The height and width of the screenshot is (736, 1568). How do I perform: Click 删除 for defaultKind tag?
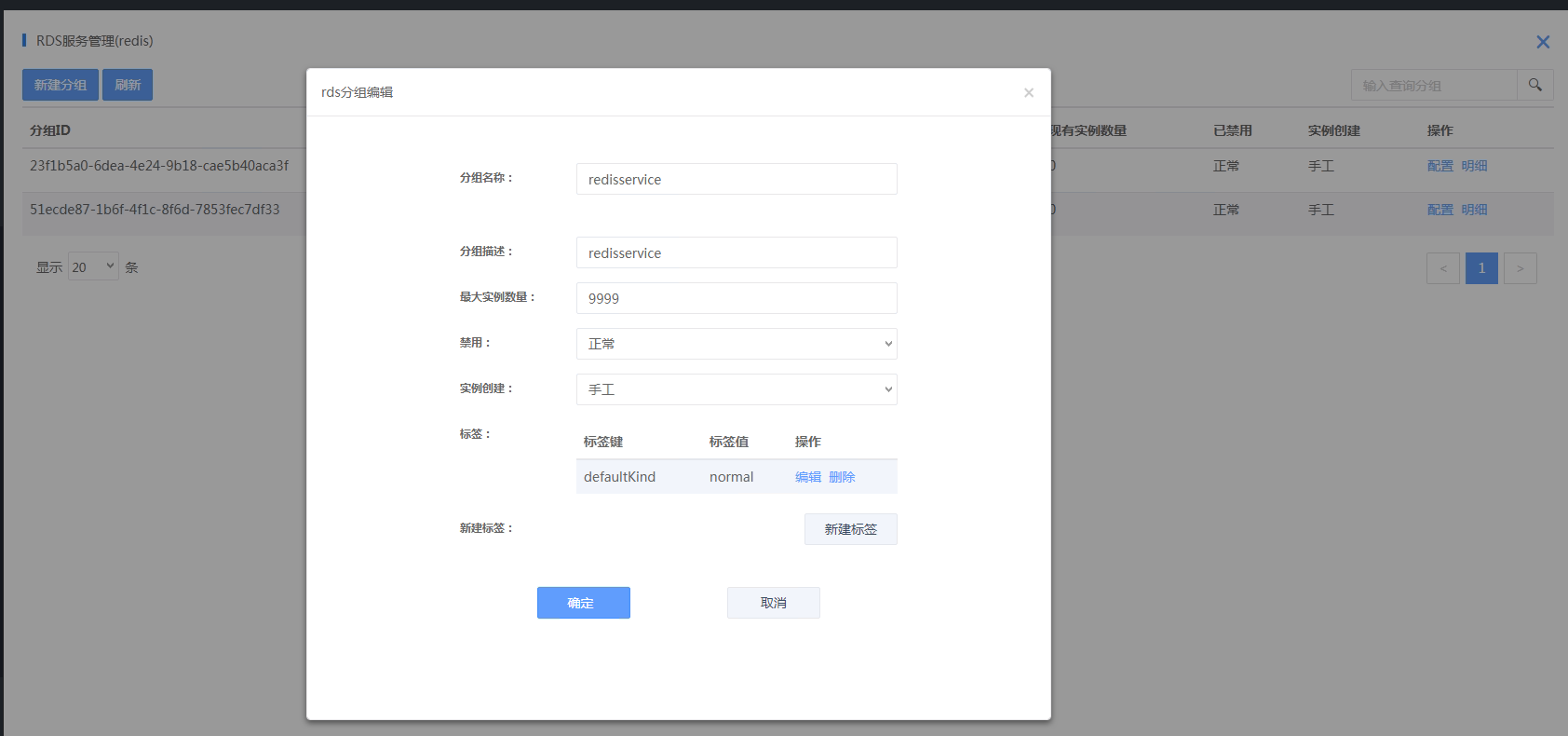(x=842, y=477)
